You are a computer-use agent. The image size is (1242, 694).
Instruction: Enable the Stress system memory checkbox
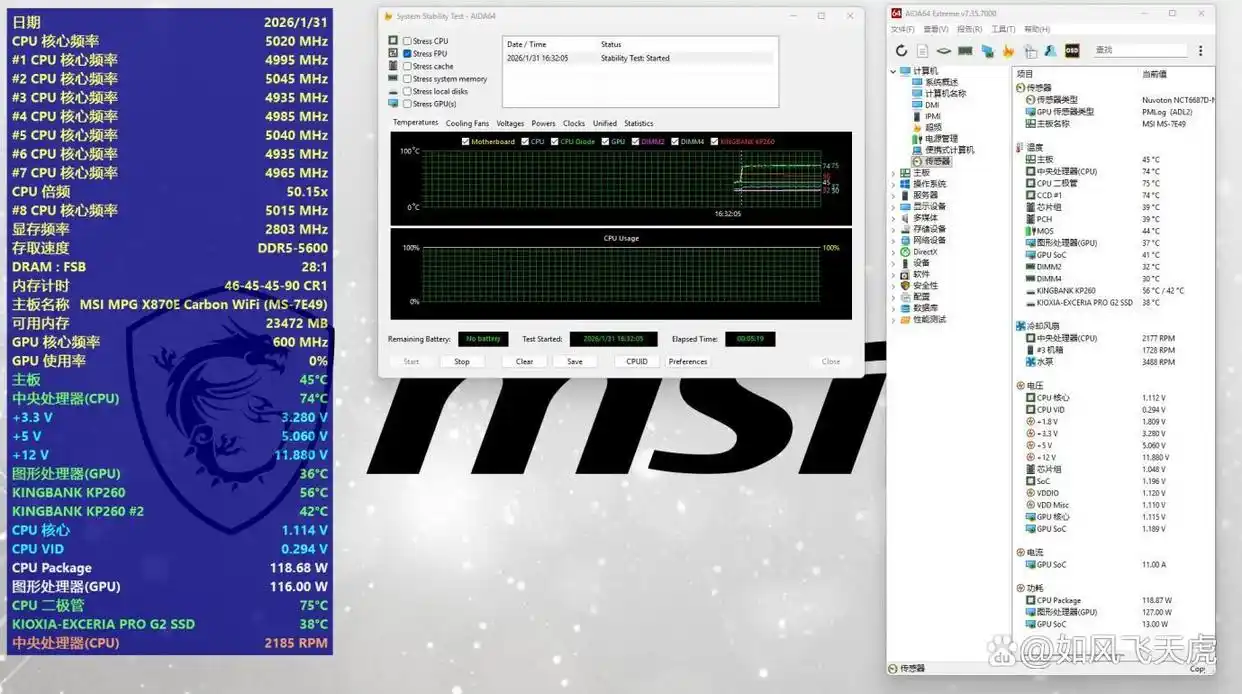(407, 78)
